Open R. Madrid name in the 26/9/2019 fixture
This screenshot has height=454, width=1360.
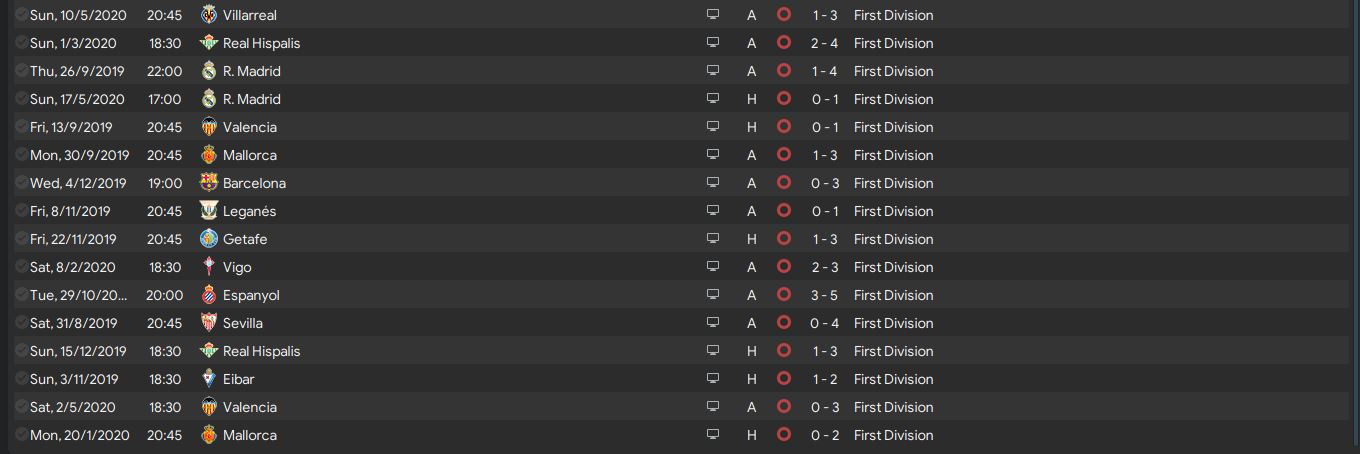click(x=252, y=71)
